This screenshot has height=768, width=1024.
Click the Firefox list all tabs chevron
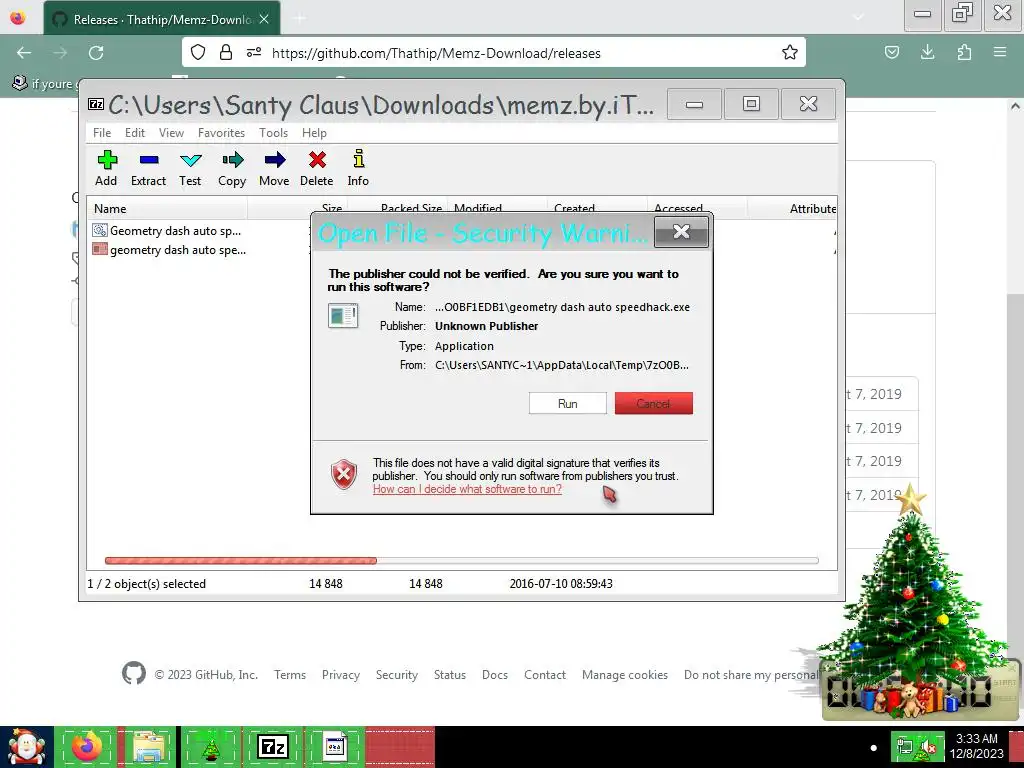(858, 17)
